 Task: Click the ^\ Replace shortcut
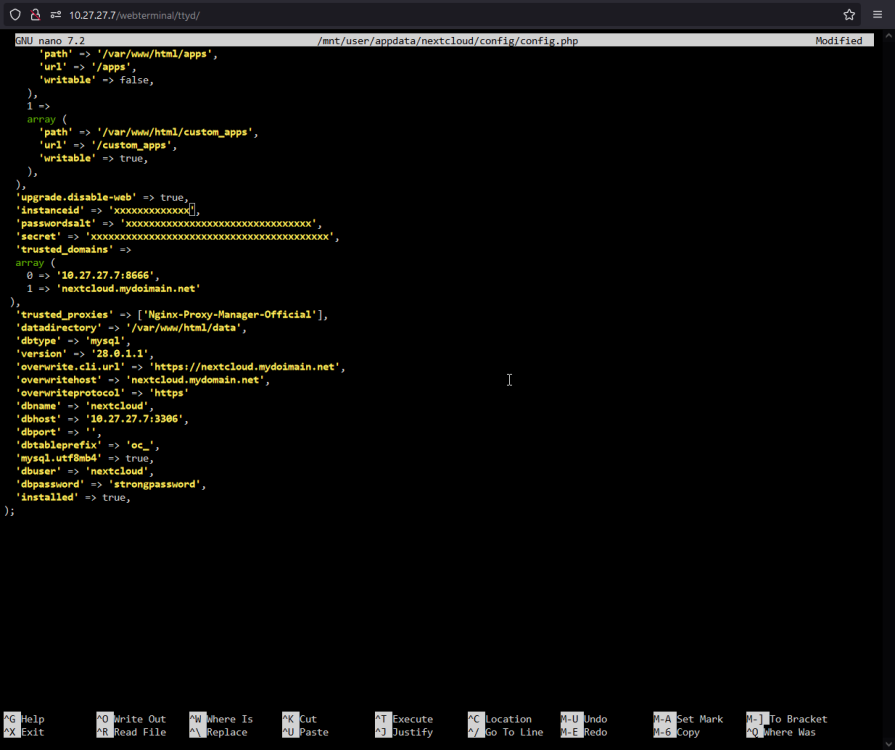(219, 732)
